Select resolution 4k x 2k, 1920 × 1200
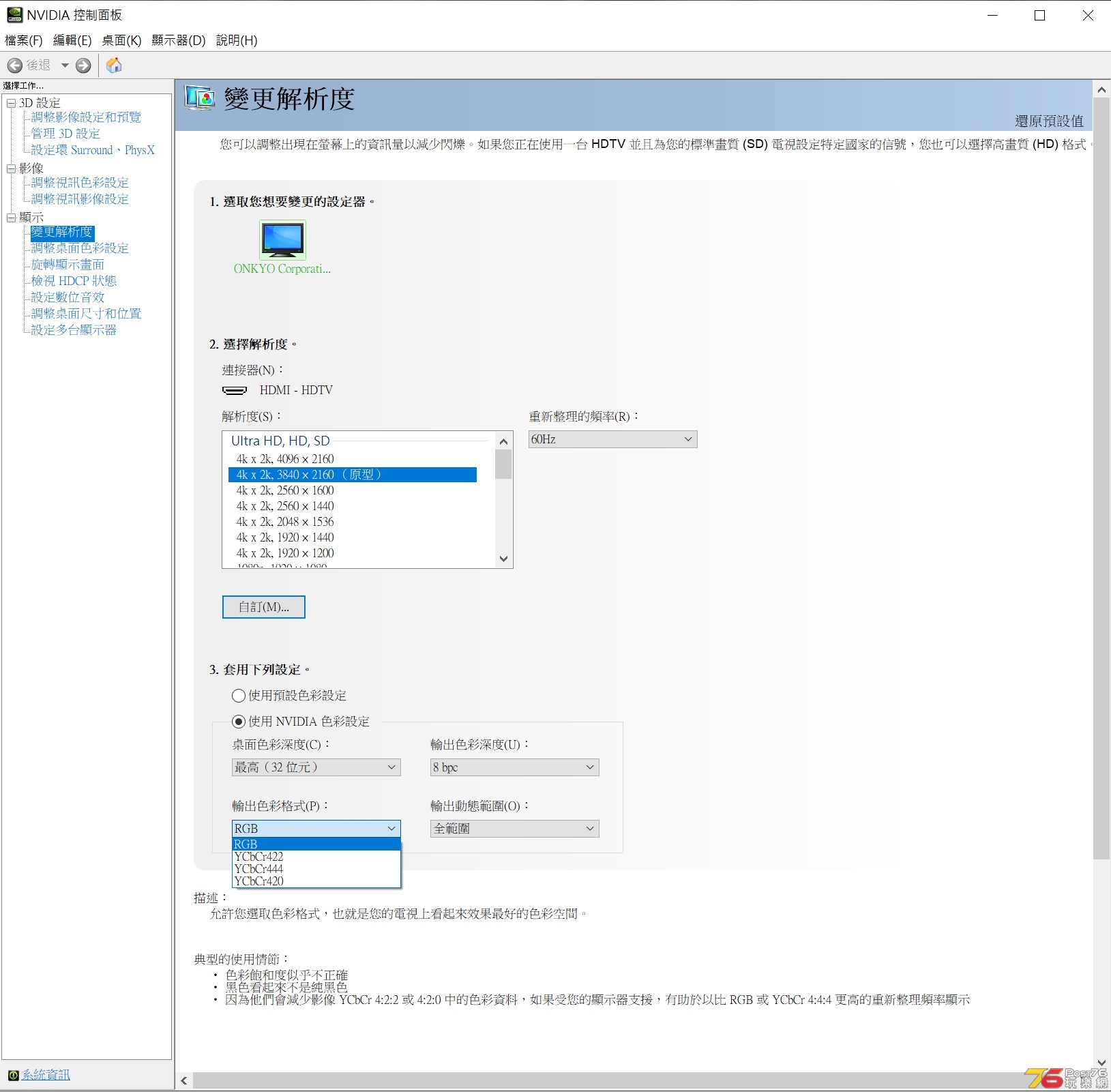 point(353,553)
